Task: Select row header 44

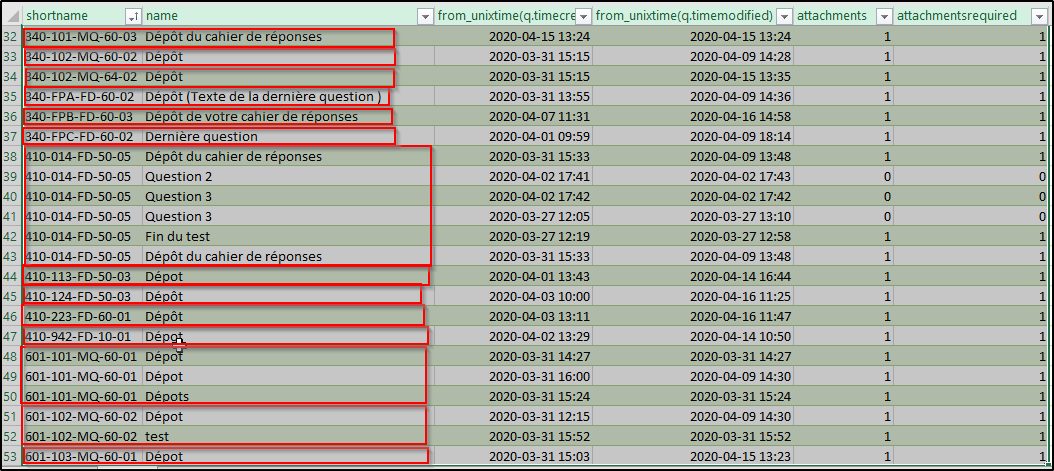Action: tap(11, 277)
